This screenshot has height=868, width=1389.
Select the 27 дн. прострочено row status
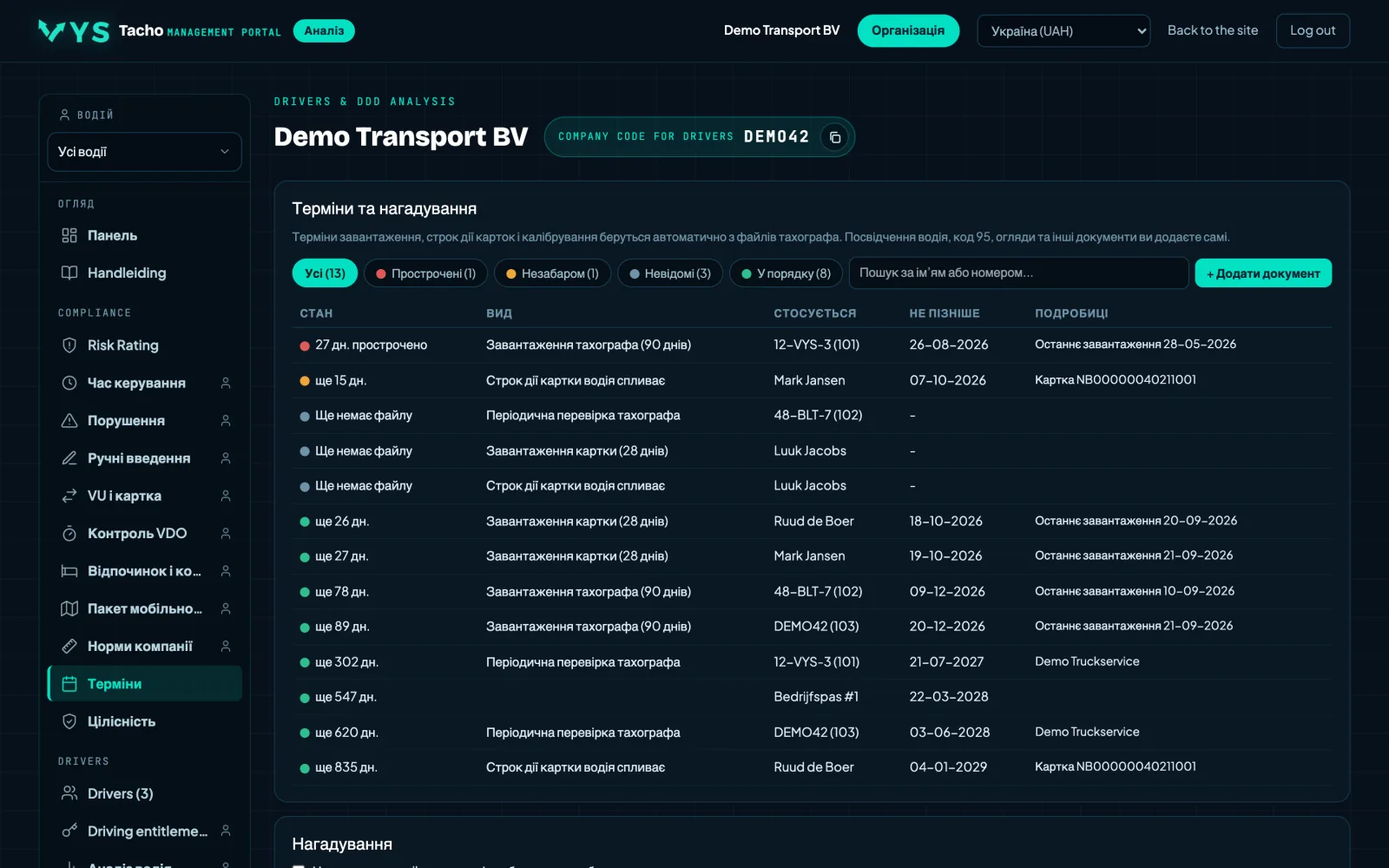tap(364, 345)
